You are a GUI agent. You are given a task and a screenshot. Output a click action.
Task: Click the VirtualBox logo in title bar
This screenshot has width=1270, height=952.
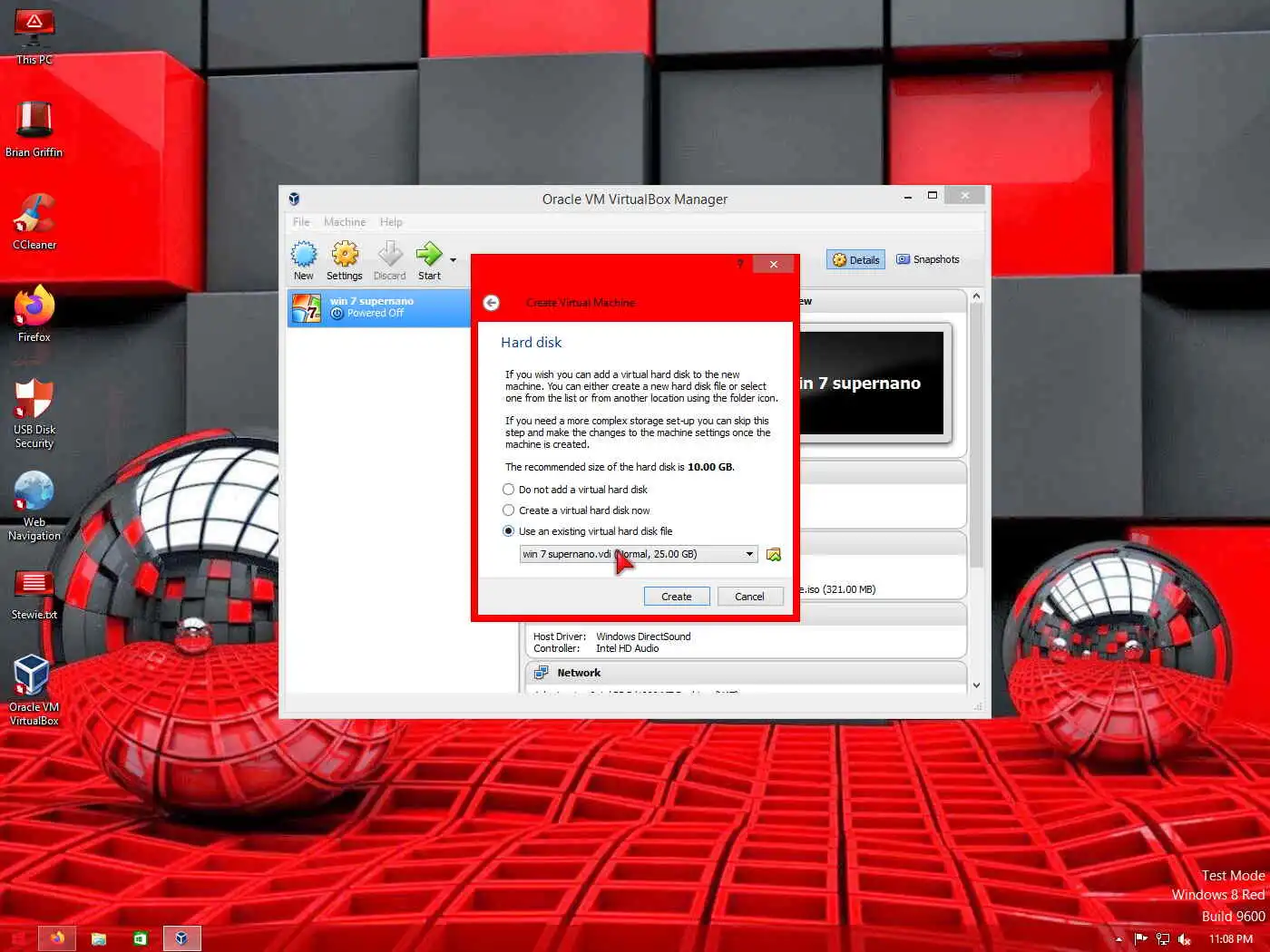click(294, 199)
